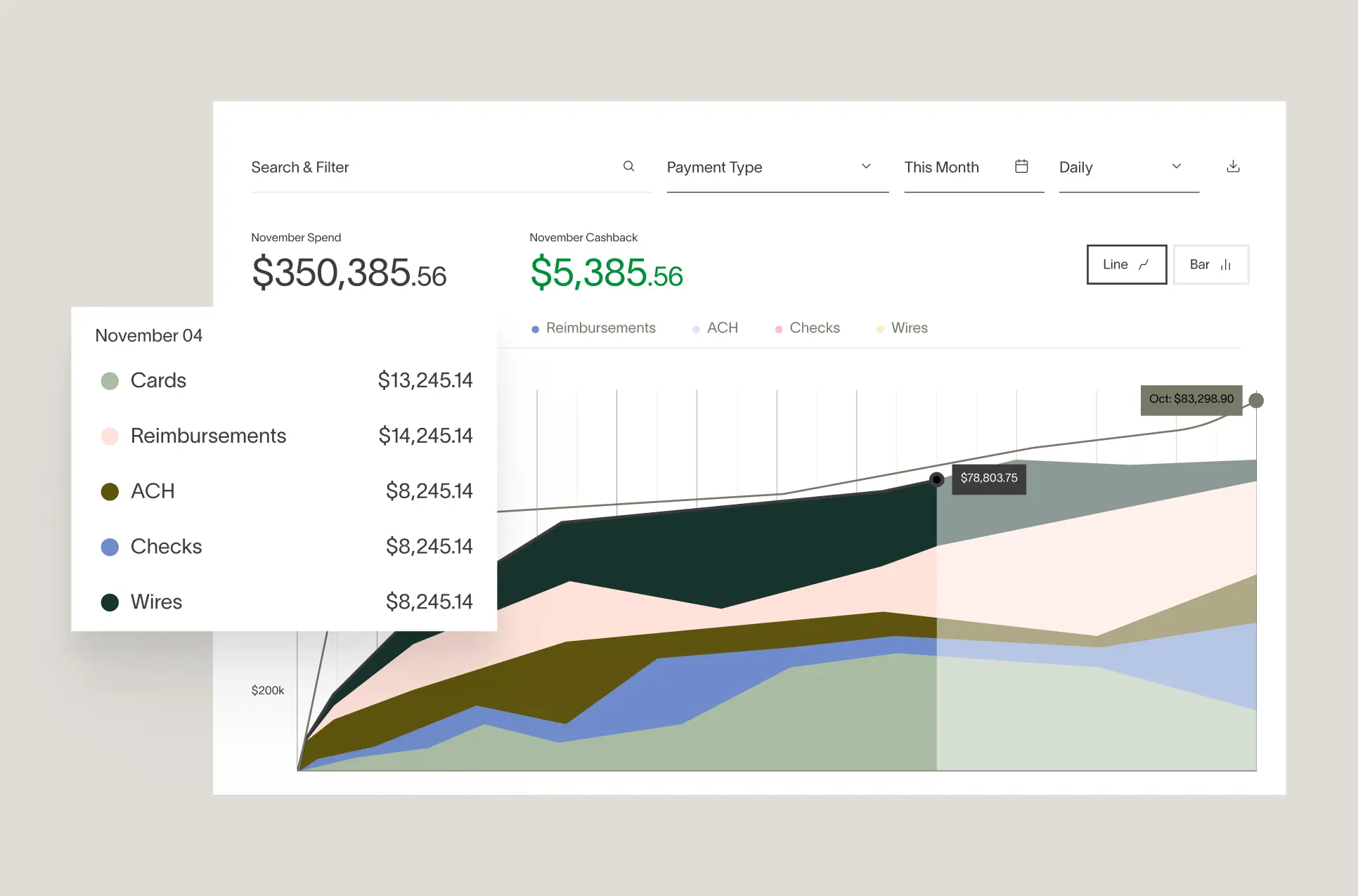Toggle Reimbursements series in chart legend
1358x896 pixels.
[x=593, y=328]
